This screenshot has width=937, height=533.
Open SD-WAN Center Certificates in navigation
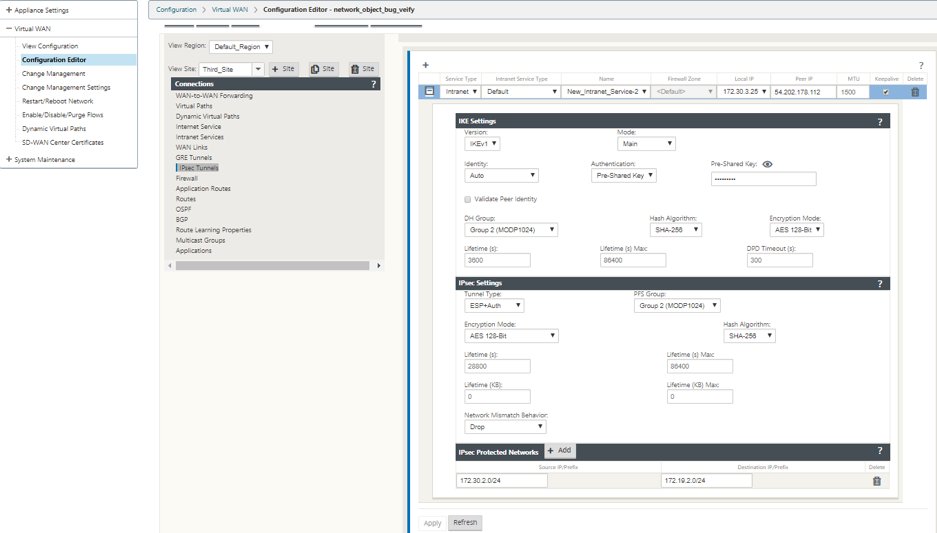[x=63, y=142]
